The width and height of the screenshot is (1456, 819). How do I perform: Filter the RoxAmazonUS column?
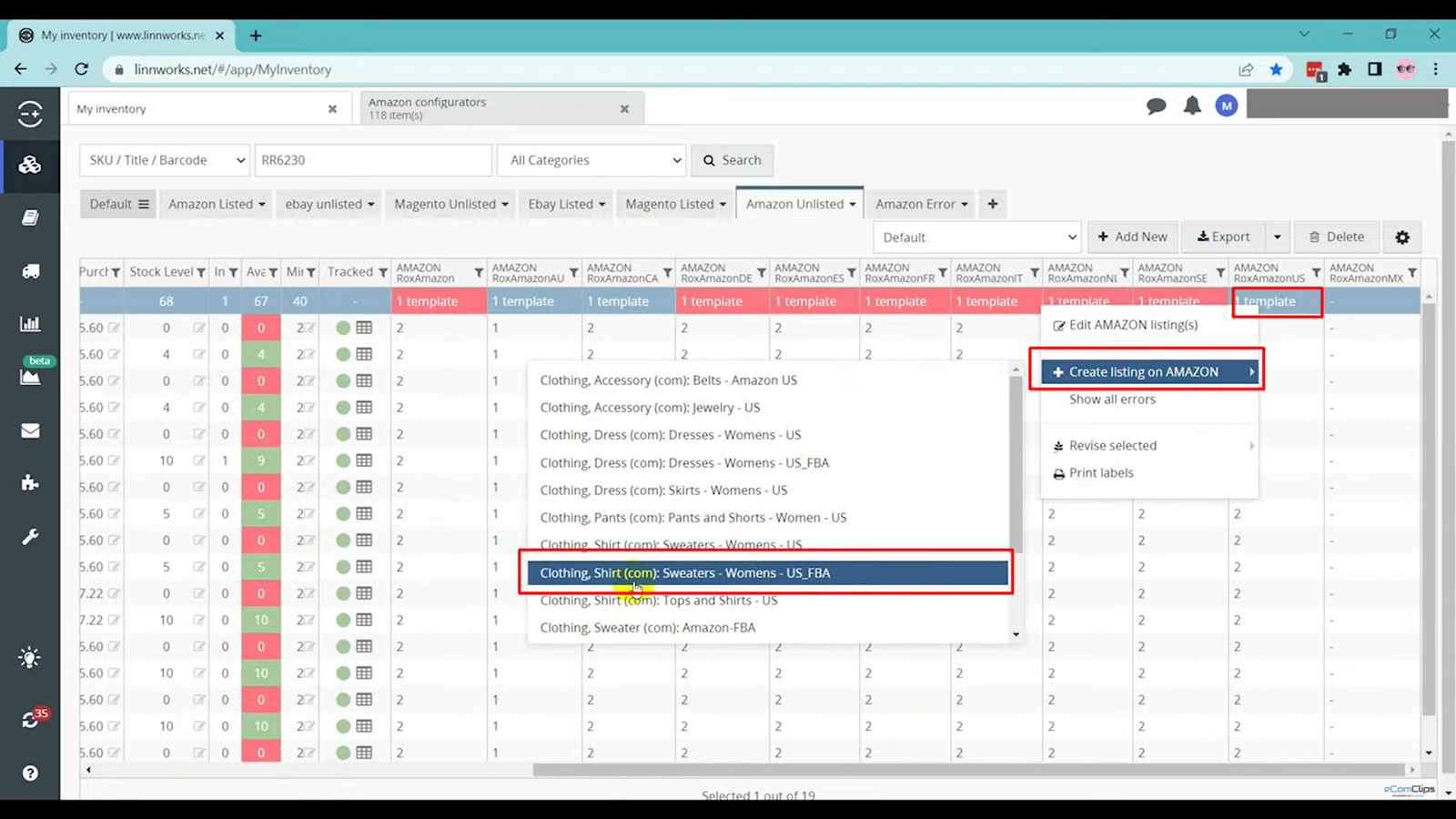pyautogui.click(x=1316, y=272)
